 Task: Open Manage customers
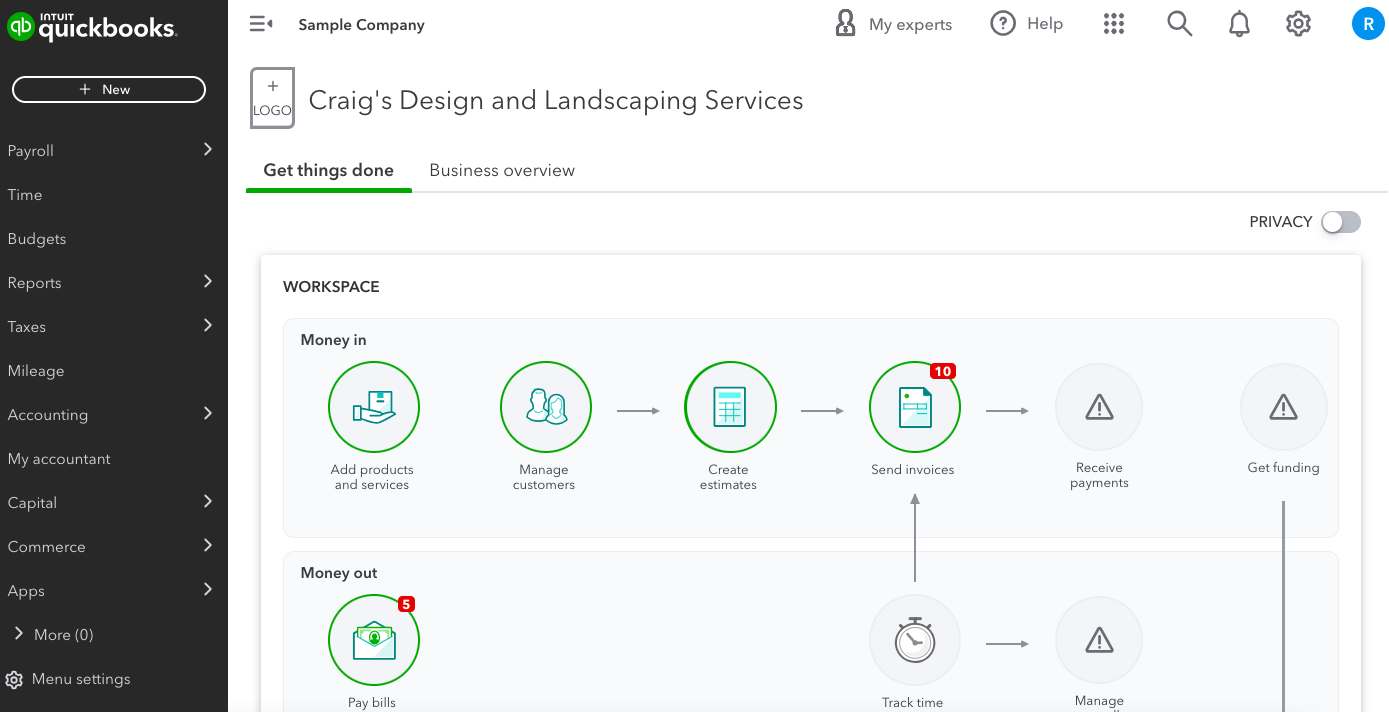coord(545,407)
